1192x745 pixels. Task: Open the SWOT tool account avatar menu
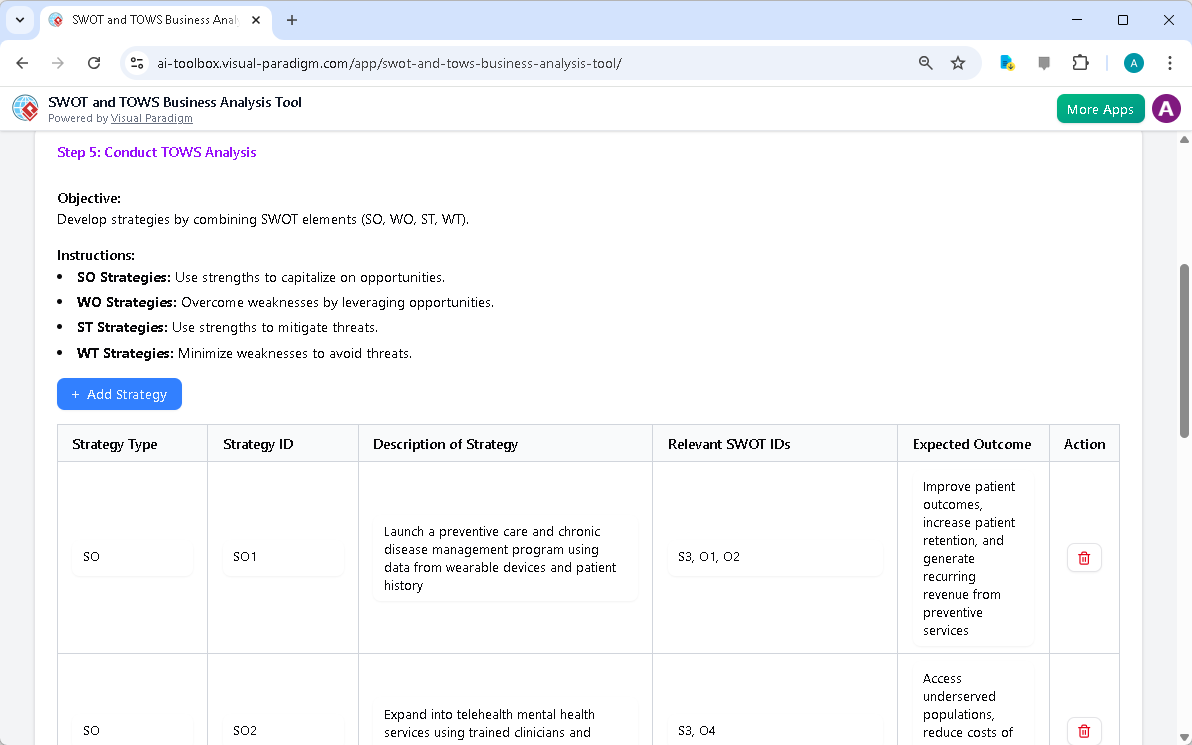coord(1166,108)
